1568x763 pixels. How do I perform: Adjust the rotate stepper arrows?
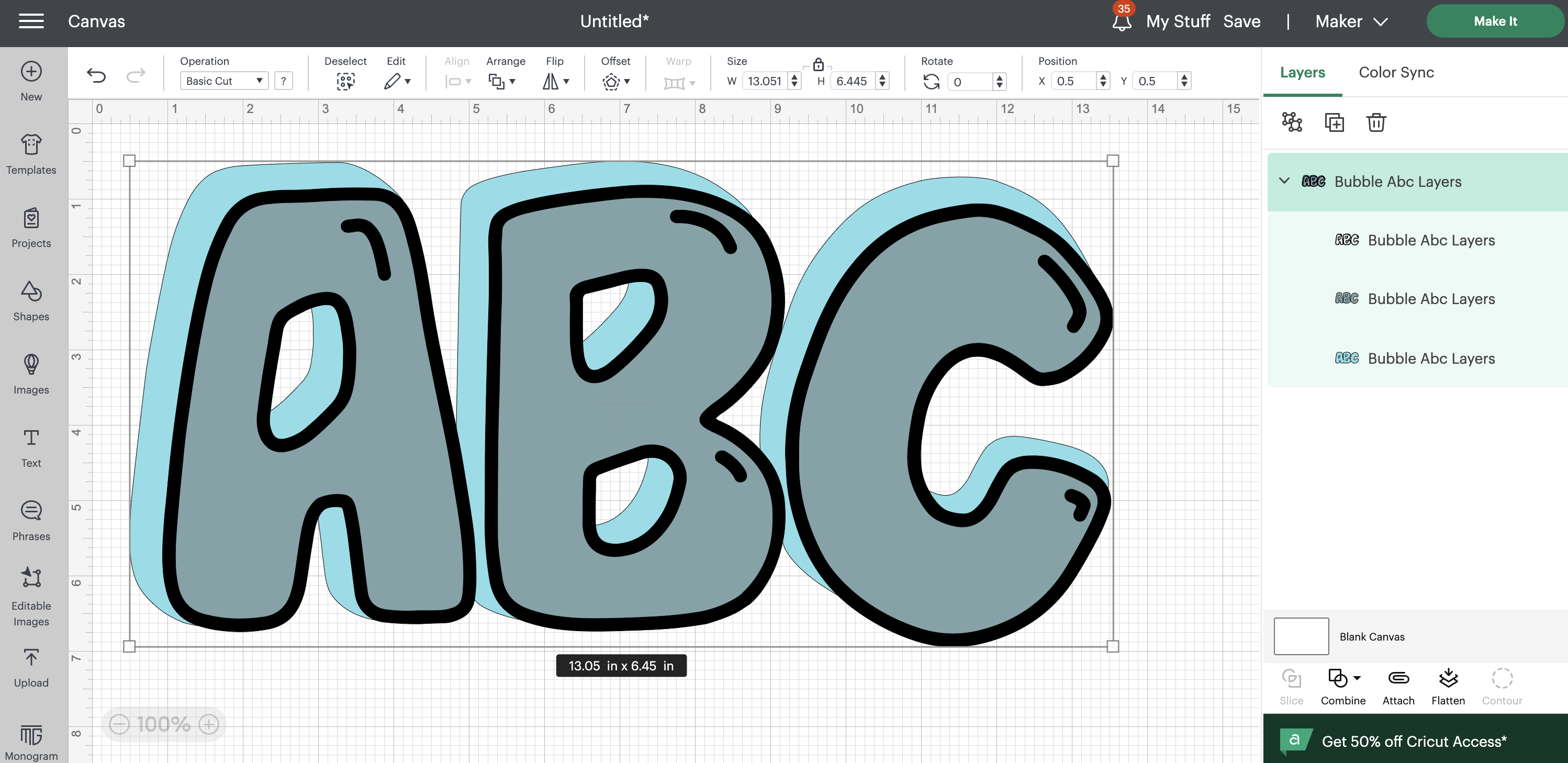(1000, 82)
